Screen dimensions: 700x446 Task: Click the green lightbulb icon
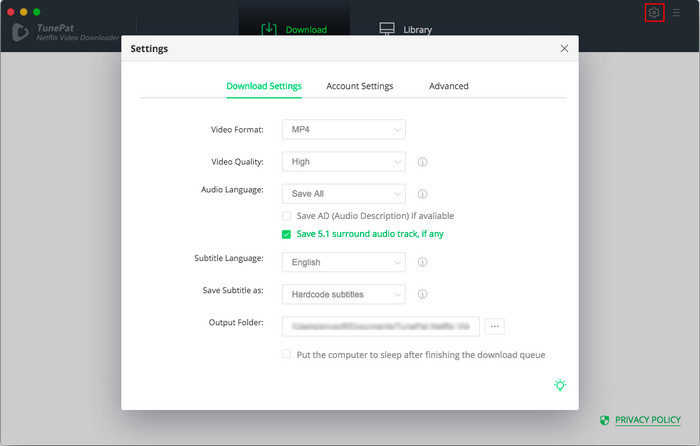[560, 385]
